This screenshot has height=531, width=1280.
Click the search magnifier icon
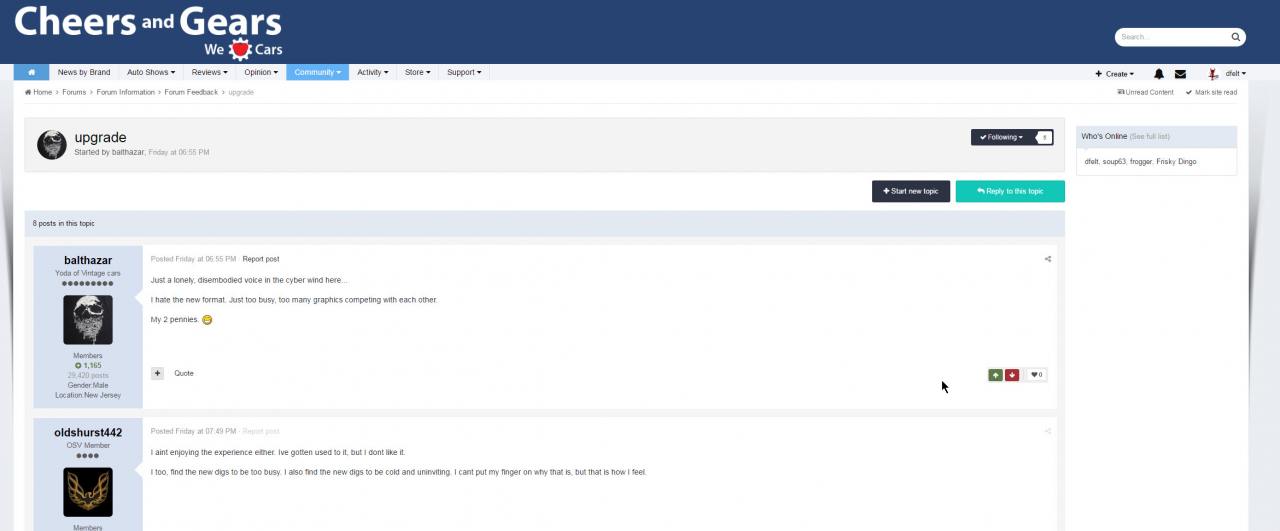click(1235, 37)
